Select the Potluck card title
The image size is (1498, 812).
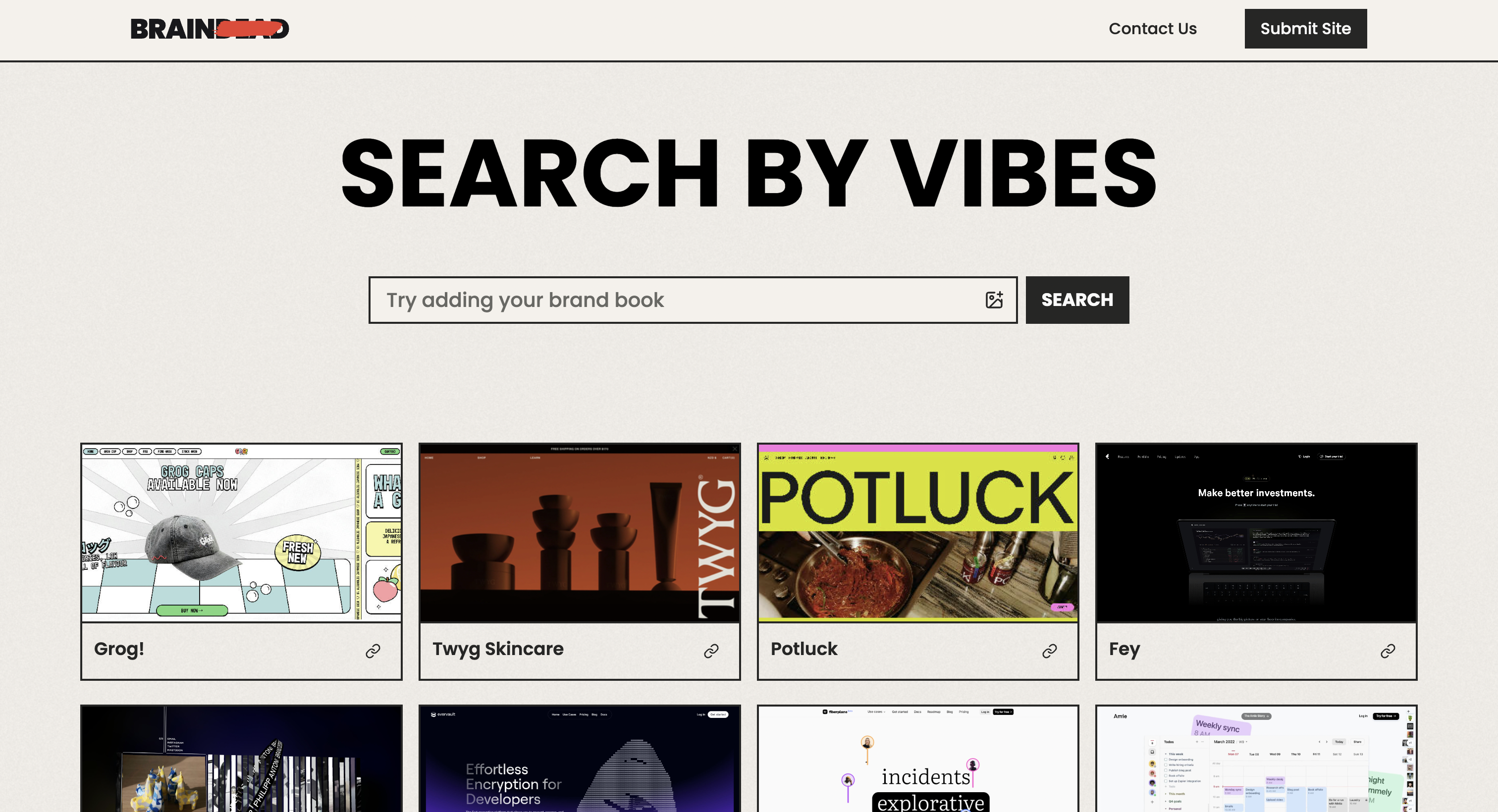[x=803, y=649]
